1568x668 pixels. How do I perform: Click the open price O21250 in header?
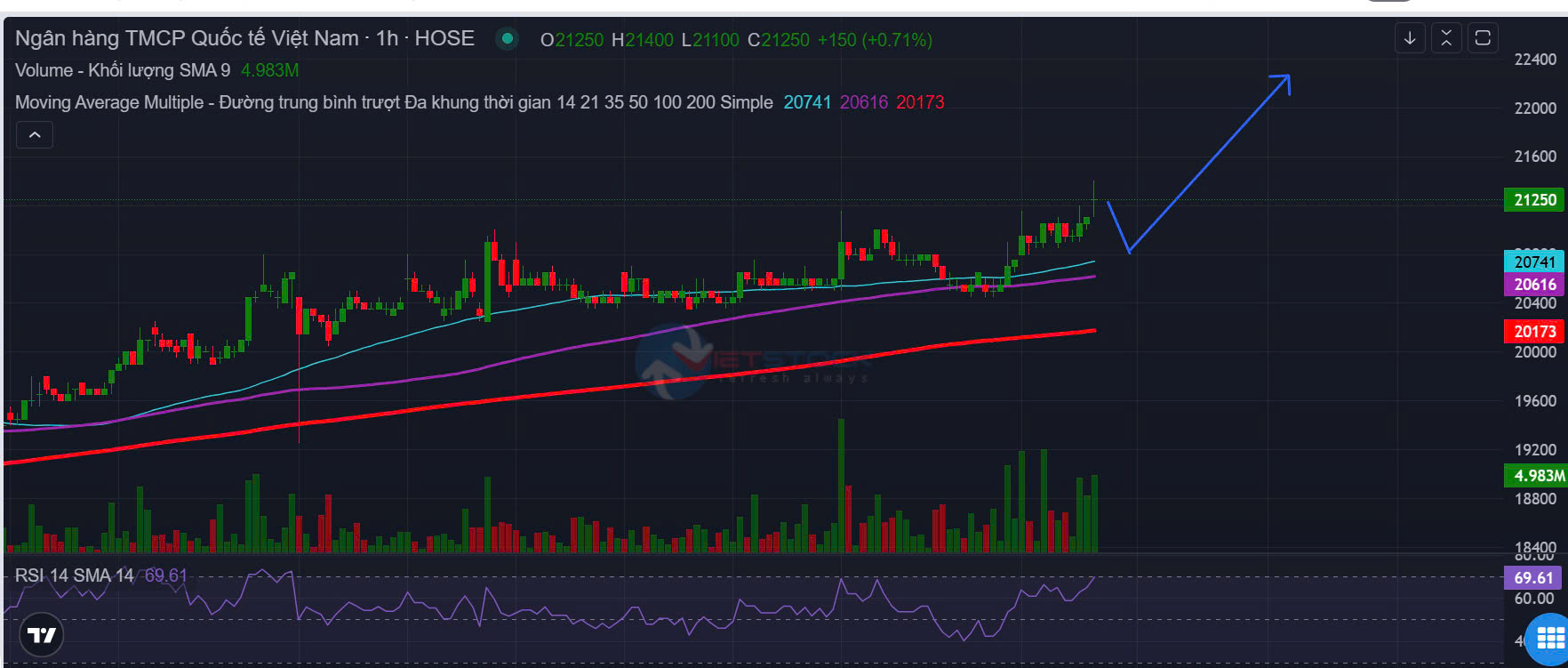pos(572,40)
